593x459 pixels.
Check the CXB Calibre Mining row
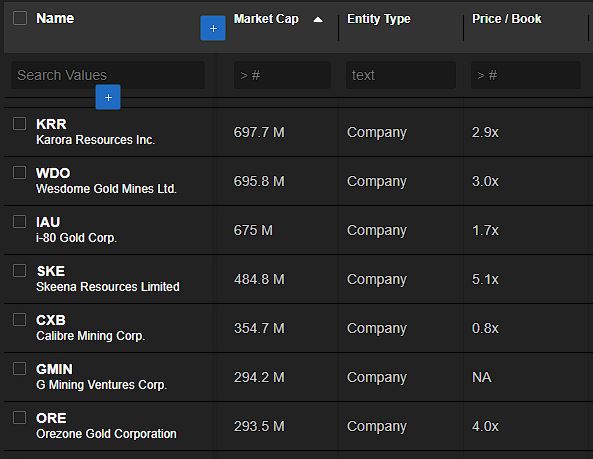(20, 319)
